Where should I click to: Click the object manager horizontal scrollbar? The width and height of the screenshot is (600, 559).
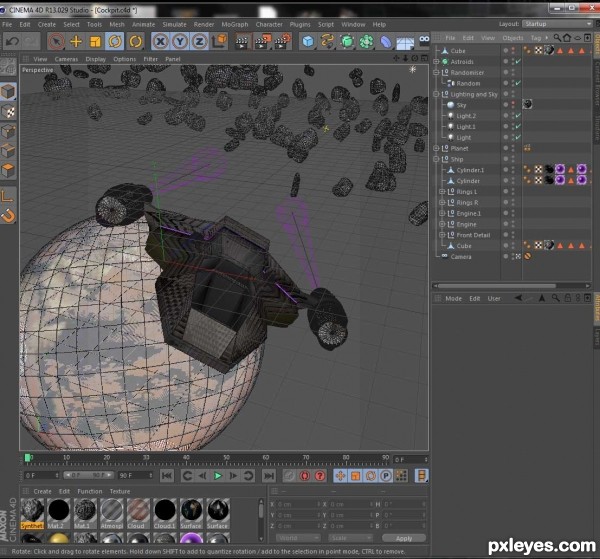497,286
